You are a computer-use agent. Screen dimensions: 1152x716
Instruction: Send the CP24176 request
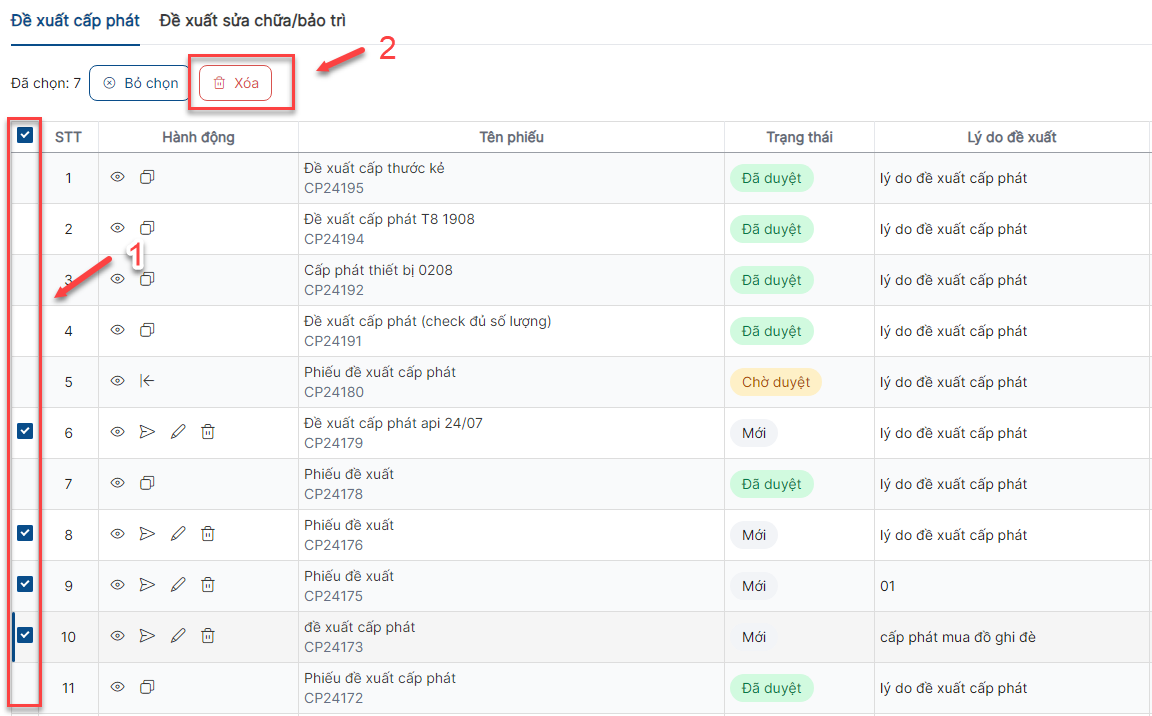tap(147, 534)
